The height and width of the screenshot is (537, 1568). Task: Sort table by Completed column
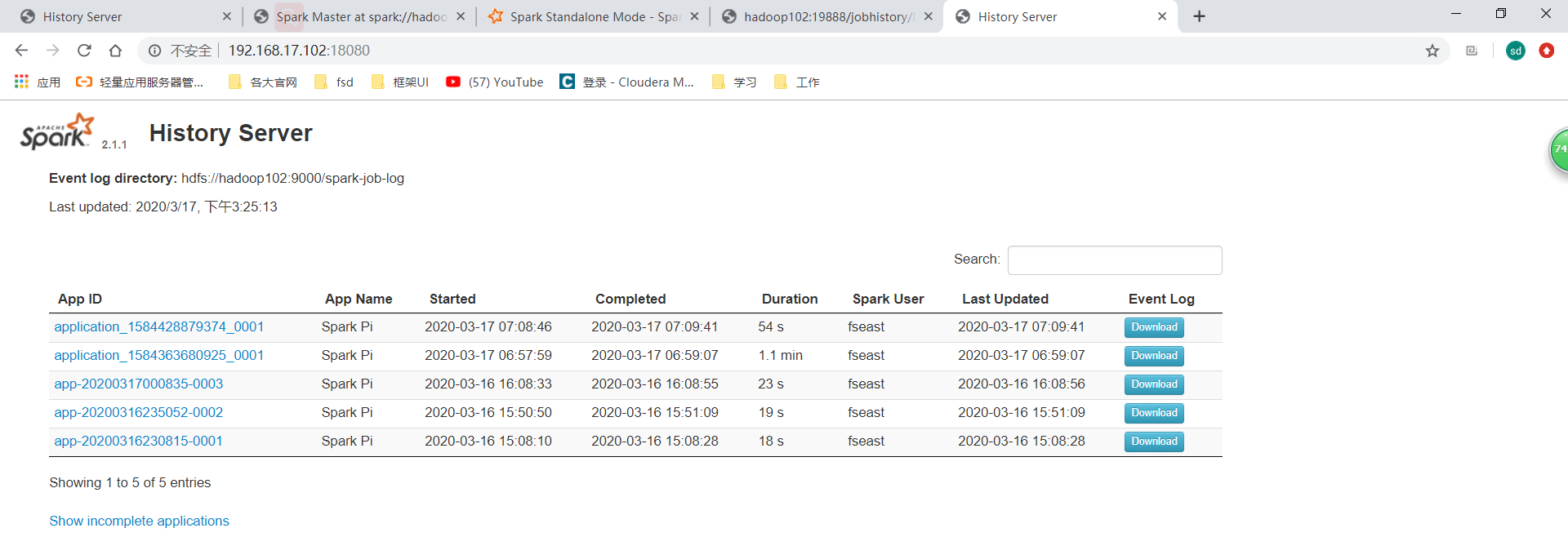pyautogui.click(x=630, y=299)
